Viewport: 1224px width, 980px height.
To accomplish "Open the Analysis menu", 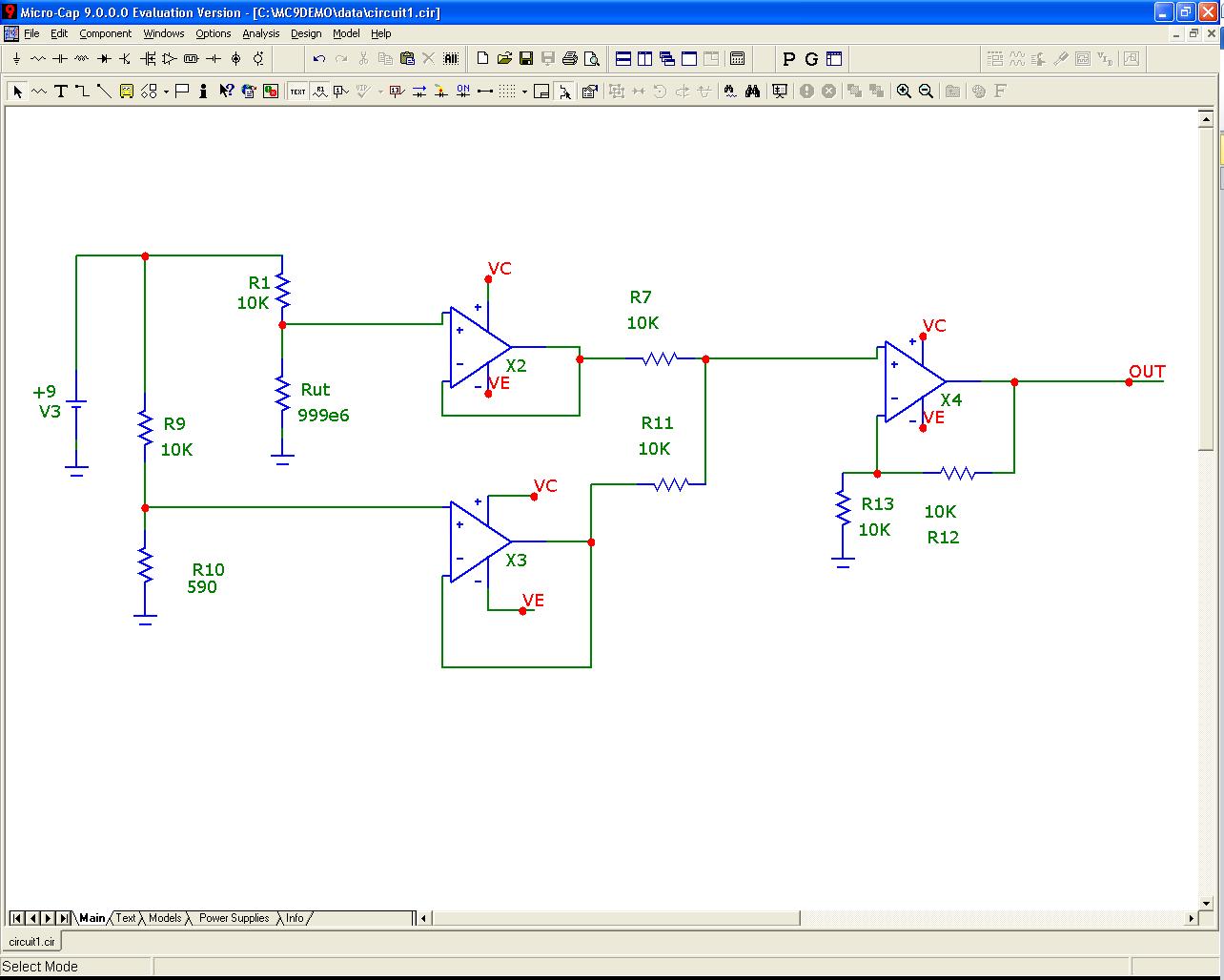I will pyautogui.click(x=260, y=33).
